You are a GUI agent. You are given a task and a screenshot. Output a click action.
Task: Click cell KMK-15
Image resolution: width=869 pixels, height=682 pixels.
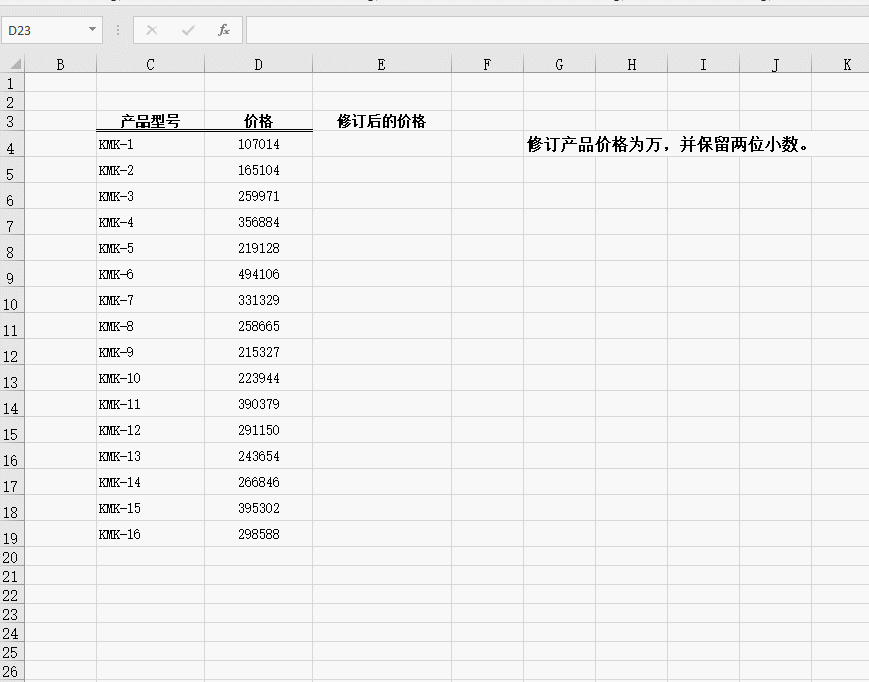pos(150,509)
